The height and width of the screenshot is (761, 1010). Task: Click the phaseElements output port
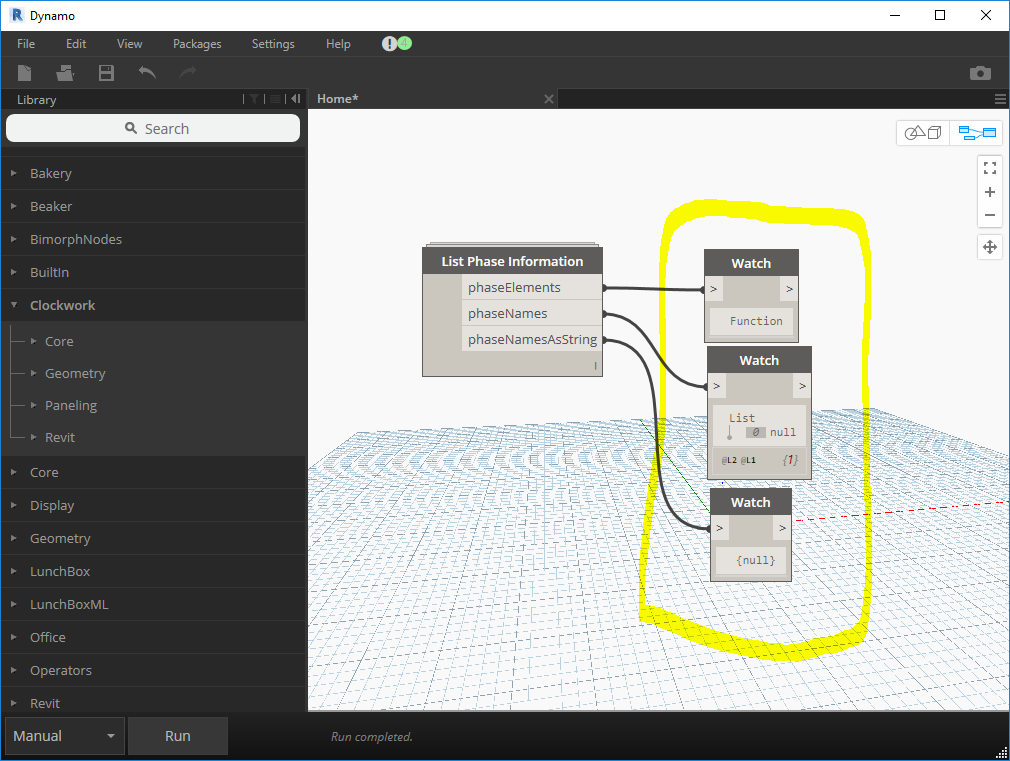[x=532, y=287]
